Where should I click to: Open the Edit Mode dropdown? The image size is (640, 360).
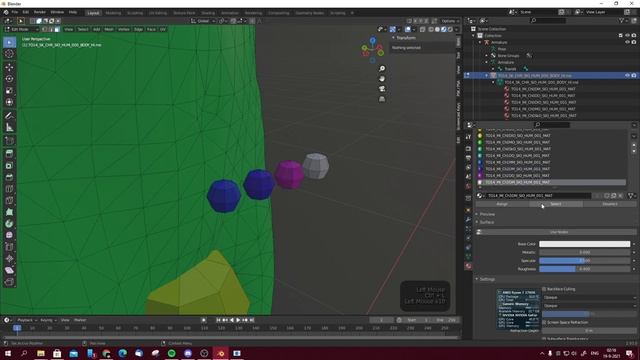[22, 29]
